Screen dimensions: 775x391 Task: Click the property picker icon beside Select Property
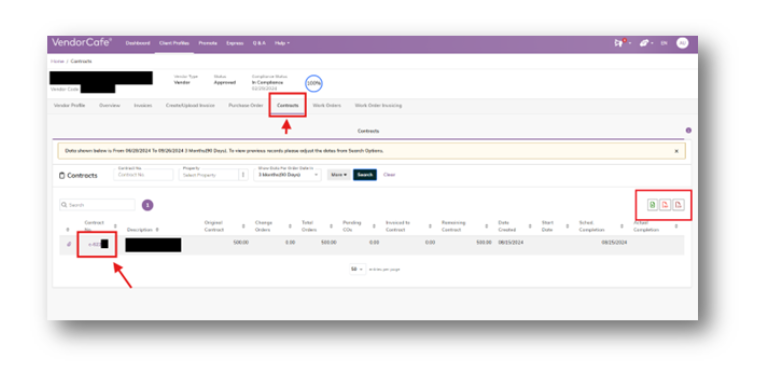click(x=243, y=175)
